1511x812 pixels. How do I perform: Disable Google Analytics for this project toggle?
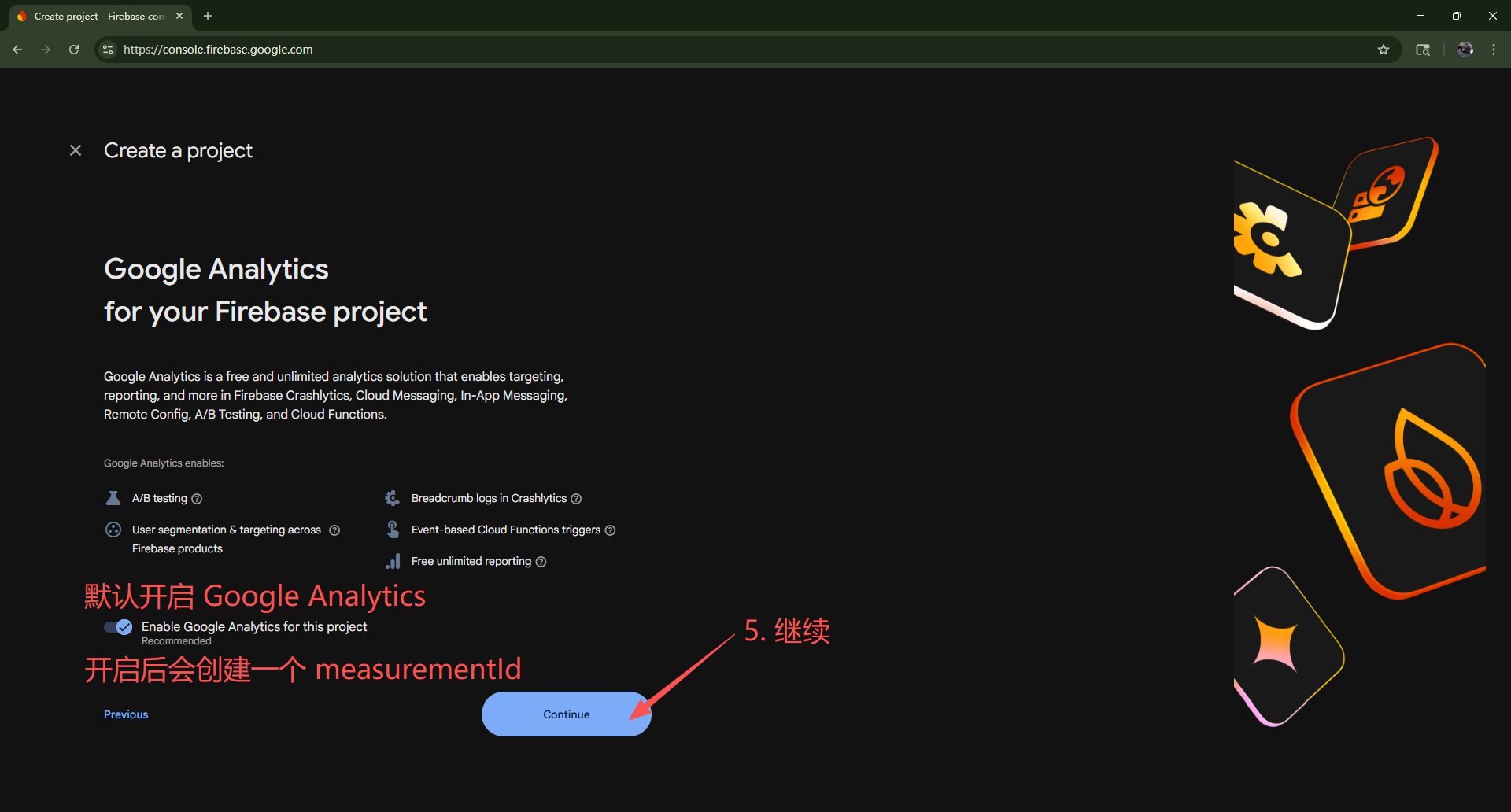[x=118, y=627]
